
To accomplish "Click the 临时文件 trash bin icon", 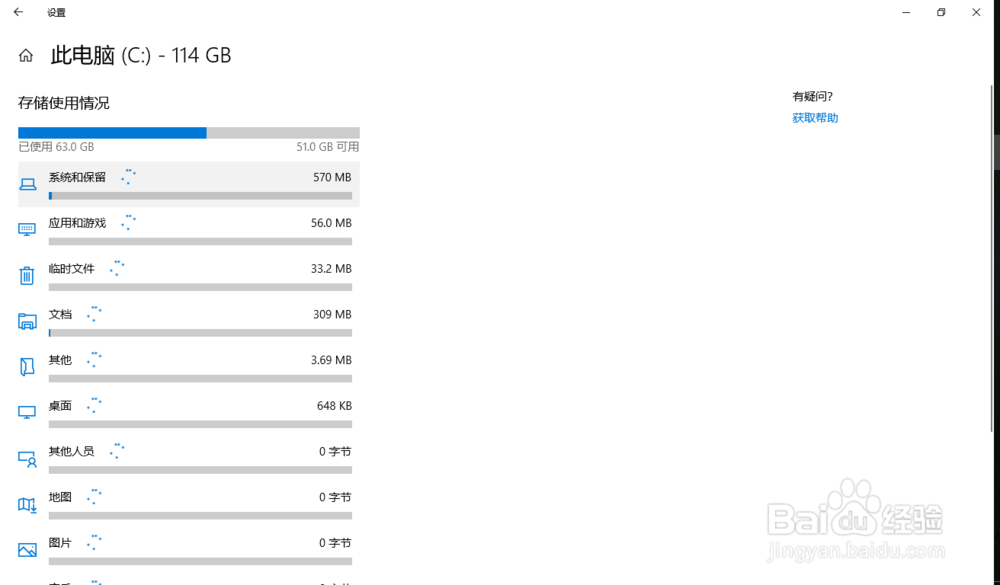I will [x=27, y=275].
